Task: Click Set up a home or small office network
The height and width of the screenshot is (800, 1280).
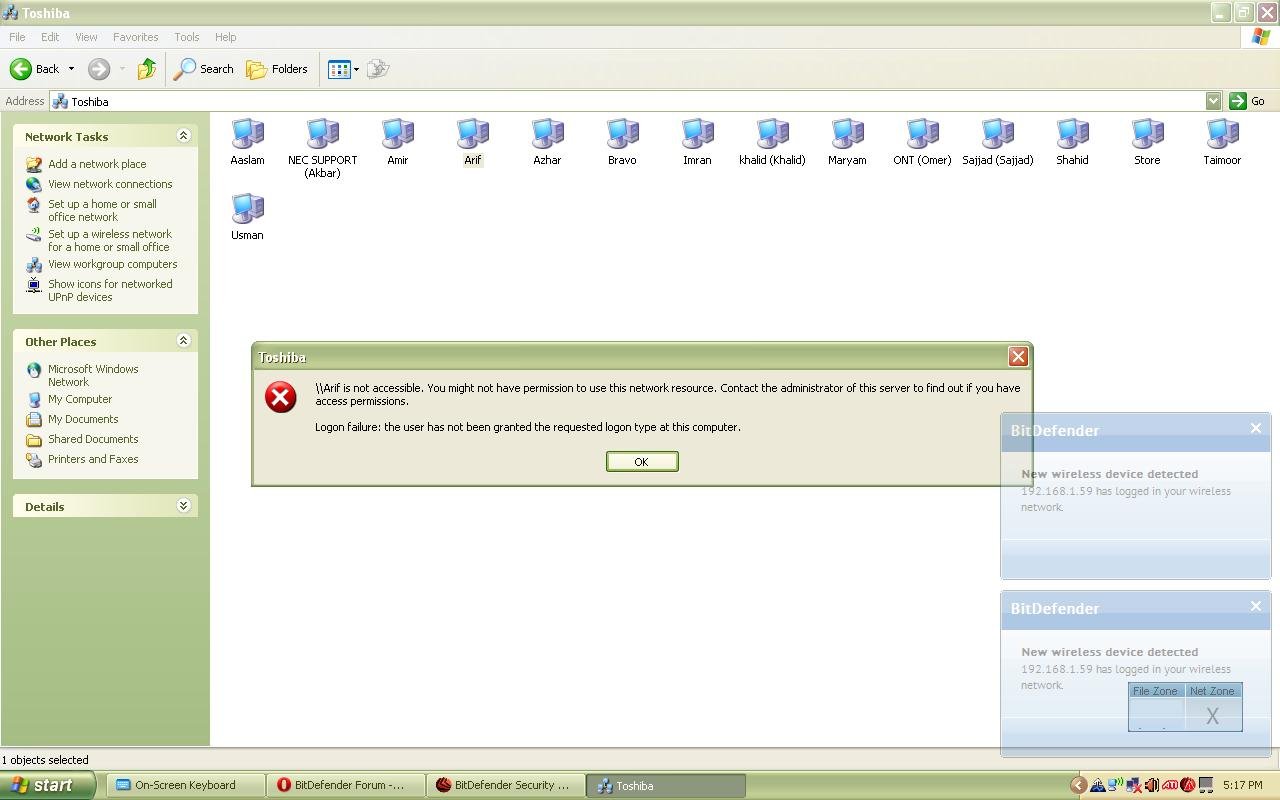Action: 102,210
